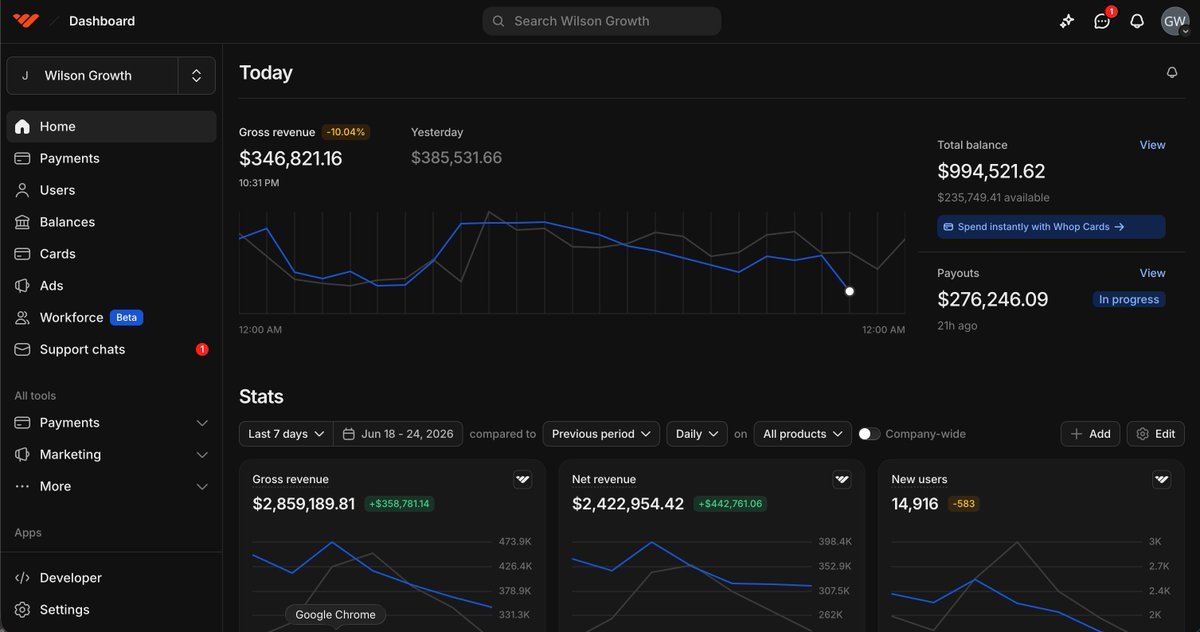Click Whop badge on New users card
The width and height of the screenshot is (1200, 632).
[1161, 480]
